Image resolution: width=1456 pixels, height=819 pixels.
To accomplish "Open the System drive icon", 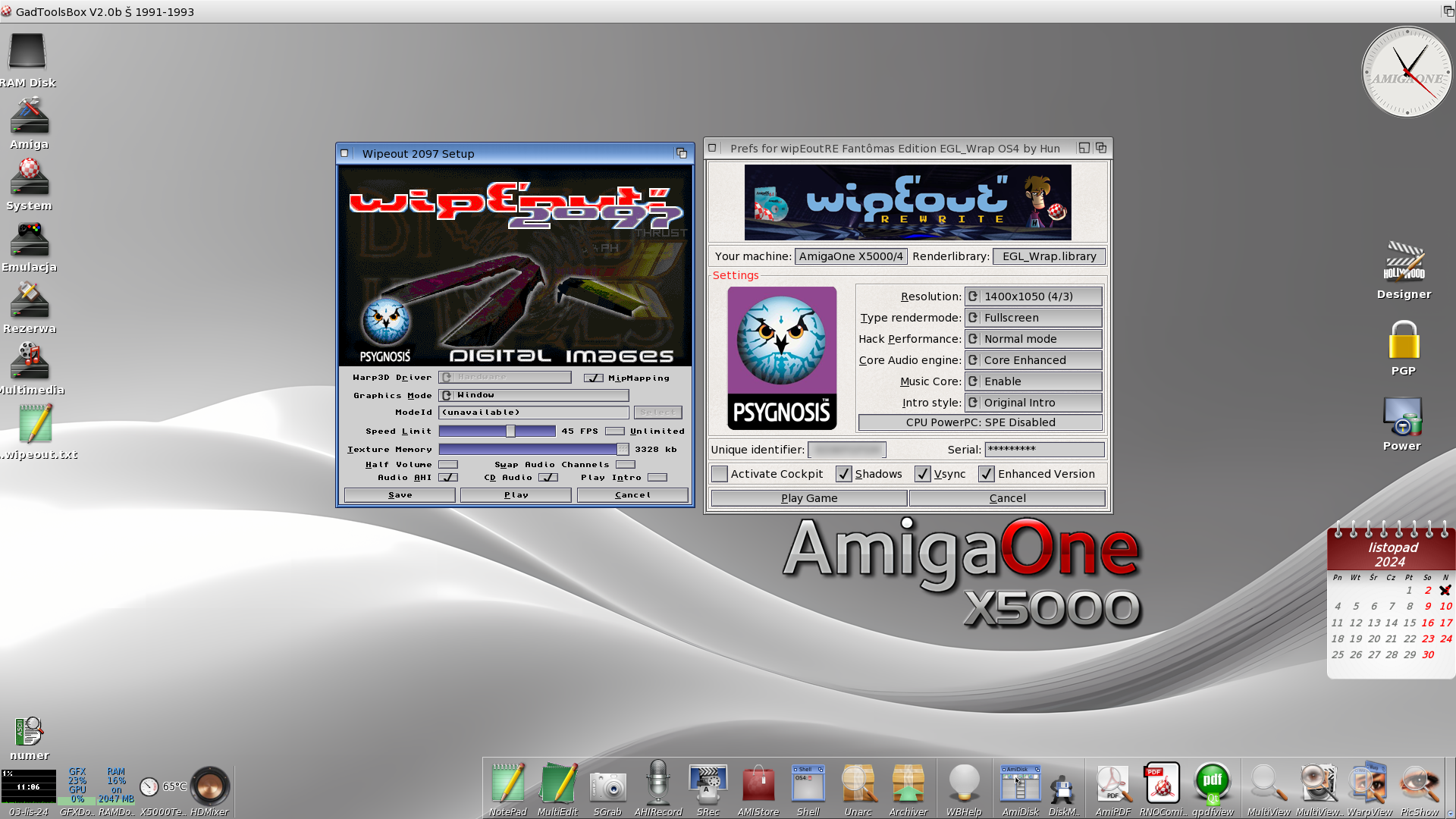I will [29, 177].
